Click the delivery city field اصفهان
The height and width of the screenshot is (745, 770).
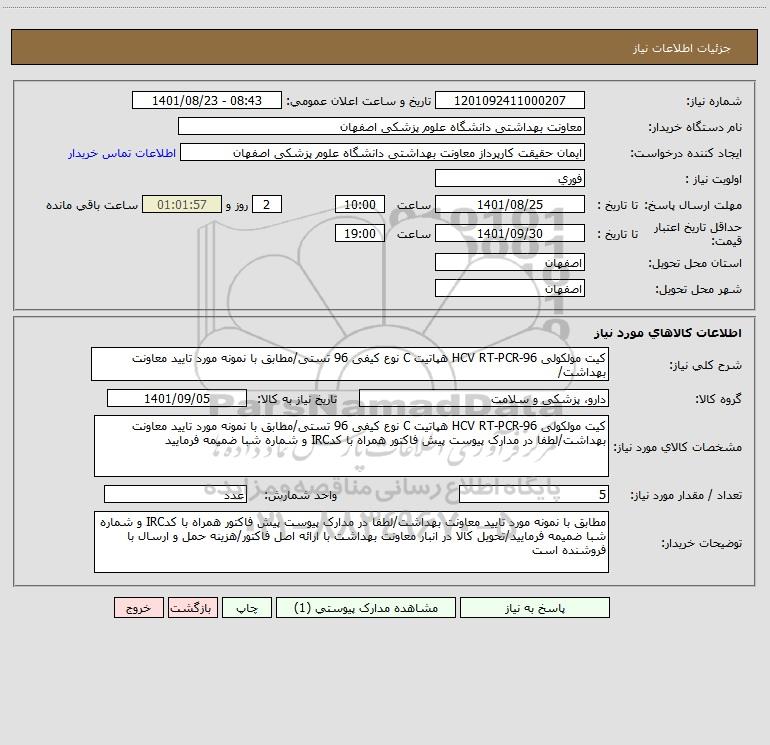click(510, 288)
